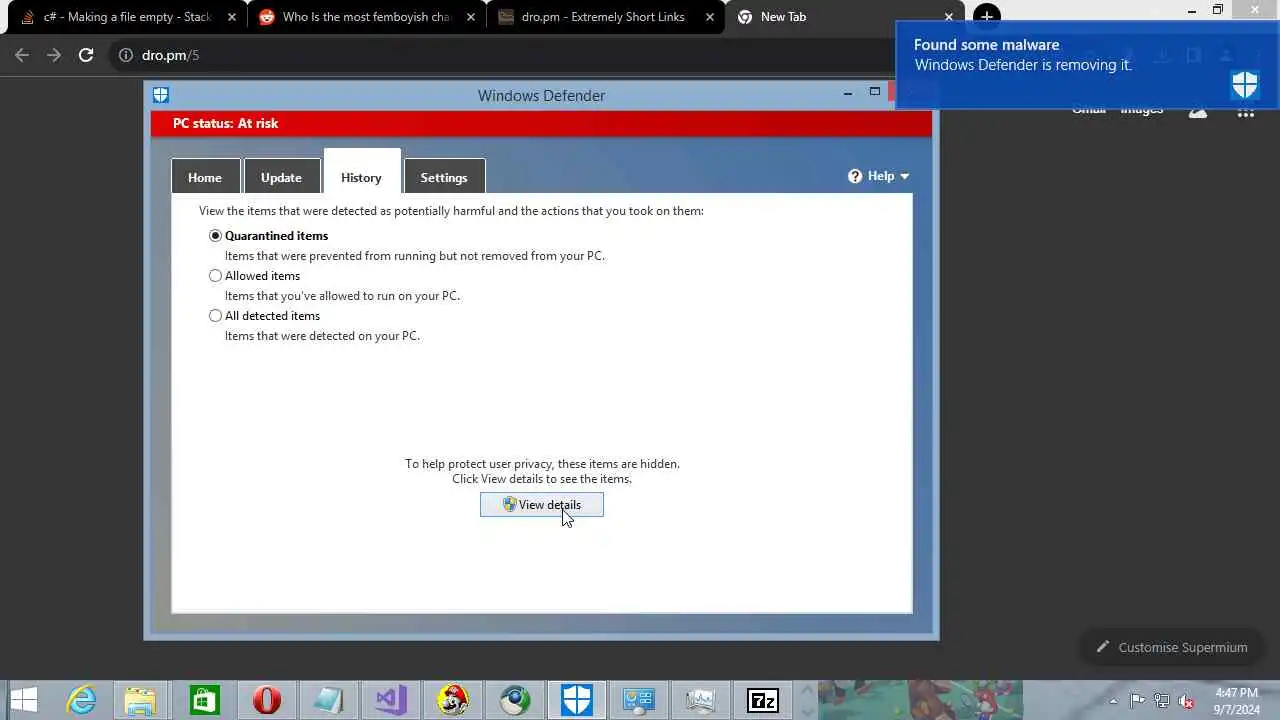The height and width of the screenshot is (720, 1280).
Task: Minimize the Windows Defender window
Action: tap(848, 93)
